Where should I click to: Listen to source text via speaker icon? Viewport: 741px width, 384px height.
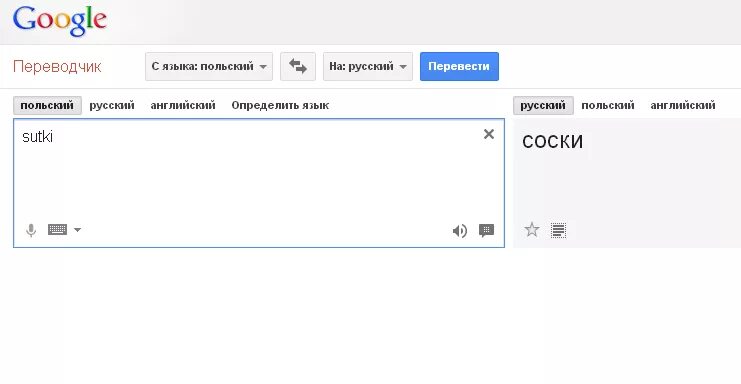point(459,230)
